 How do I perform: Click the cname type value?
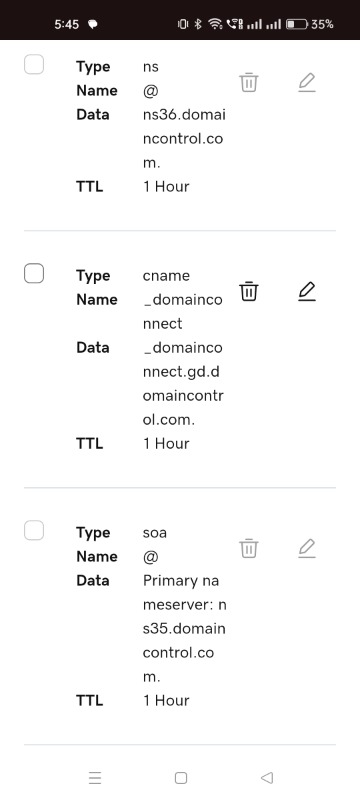pos(166,276)
